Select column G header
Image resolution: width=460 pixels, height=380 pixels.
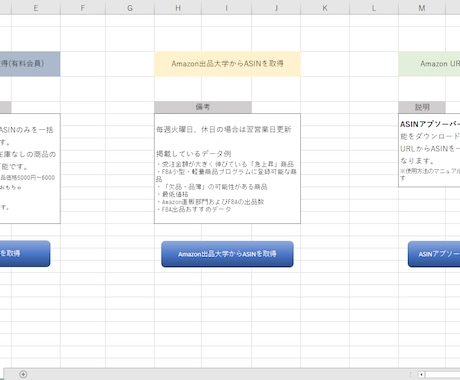130,8
